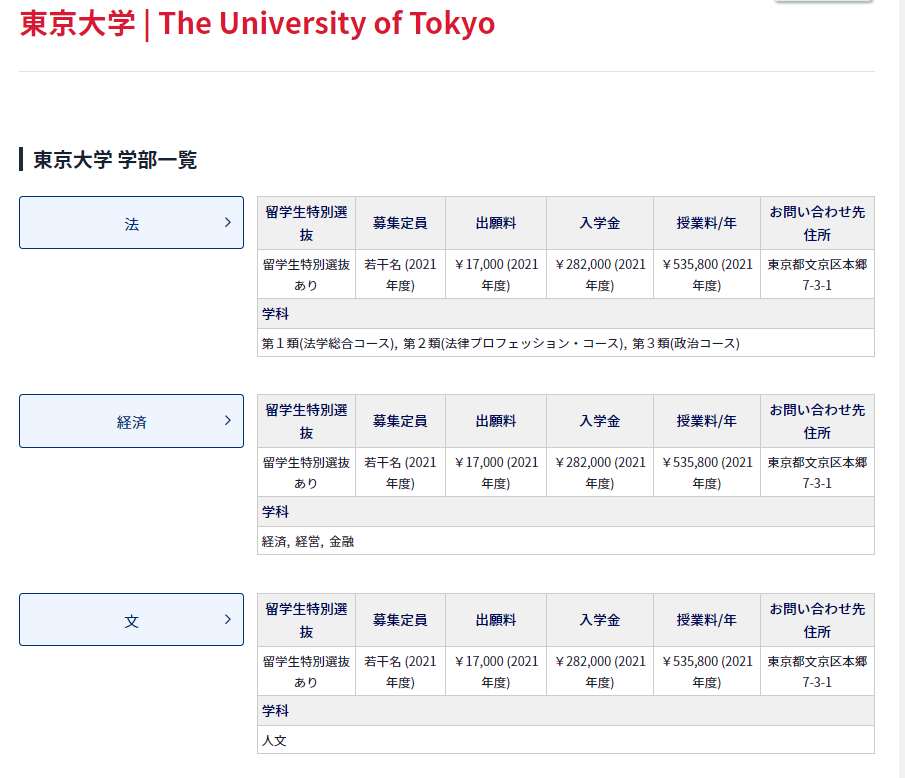Select 募集定員 header in 経済 table
This screenshot has height=778, width=905.
(x=400, y=421)
